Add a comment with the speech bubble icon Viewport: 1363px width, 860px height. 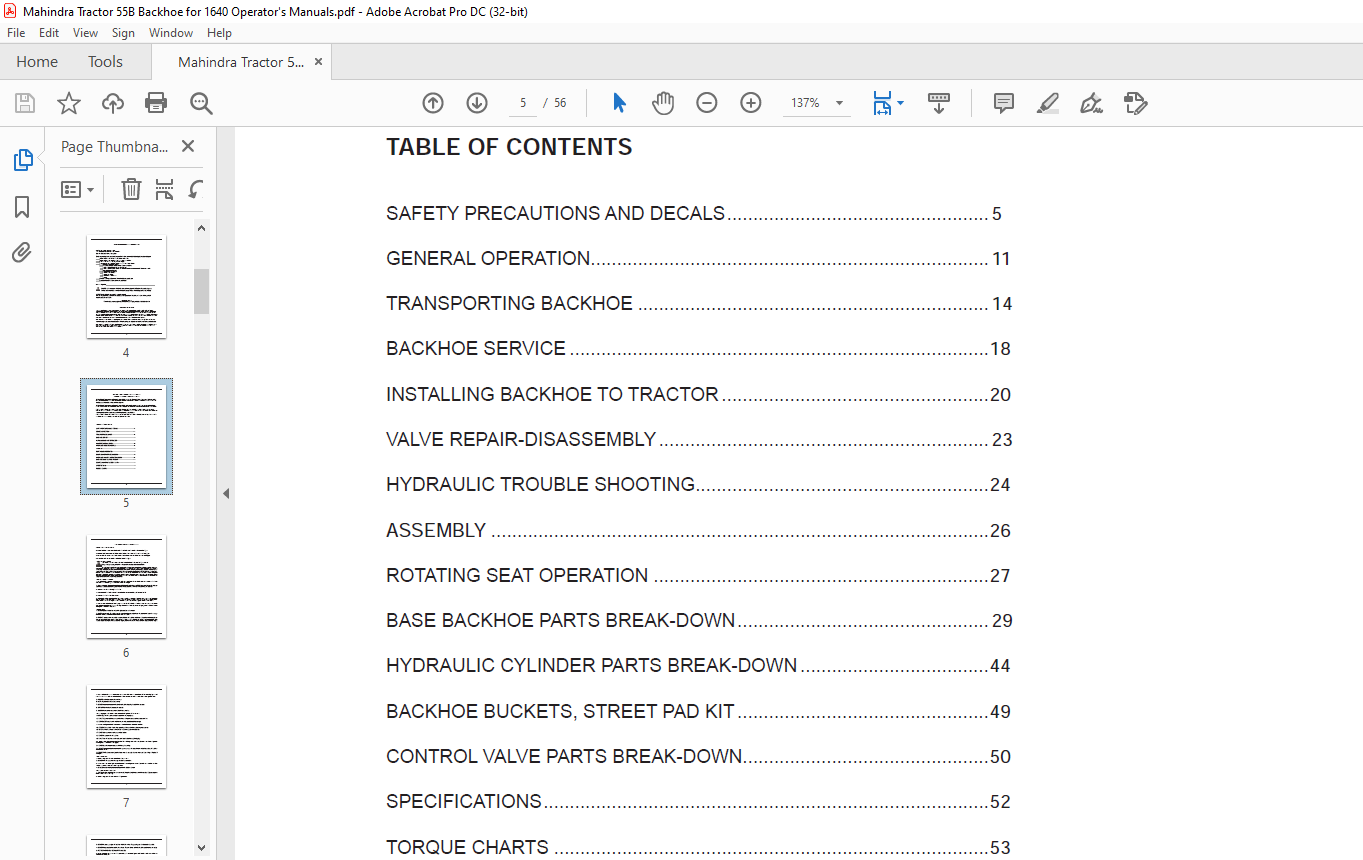pyautogui.click(x=1004, y=103)
